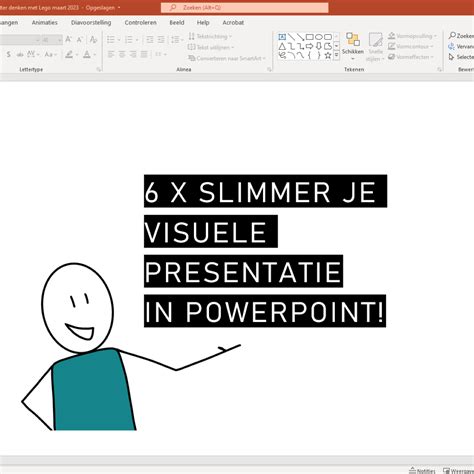Select the Rectangle shape

point(310,37)
